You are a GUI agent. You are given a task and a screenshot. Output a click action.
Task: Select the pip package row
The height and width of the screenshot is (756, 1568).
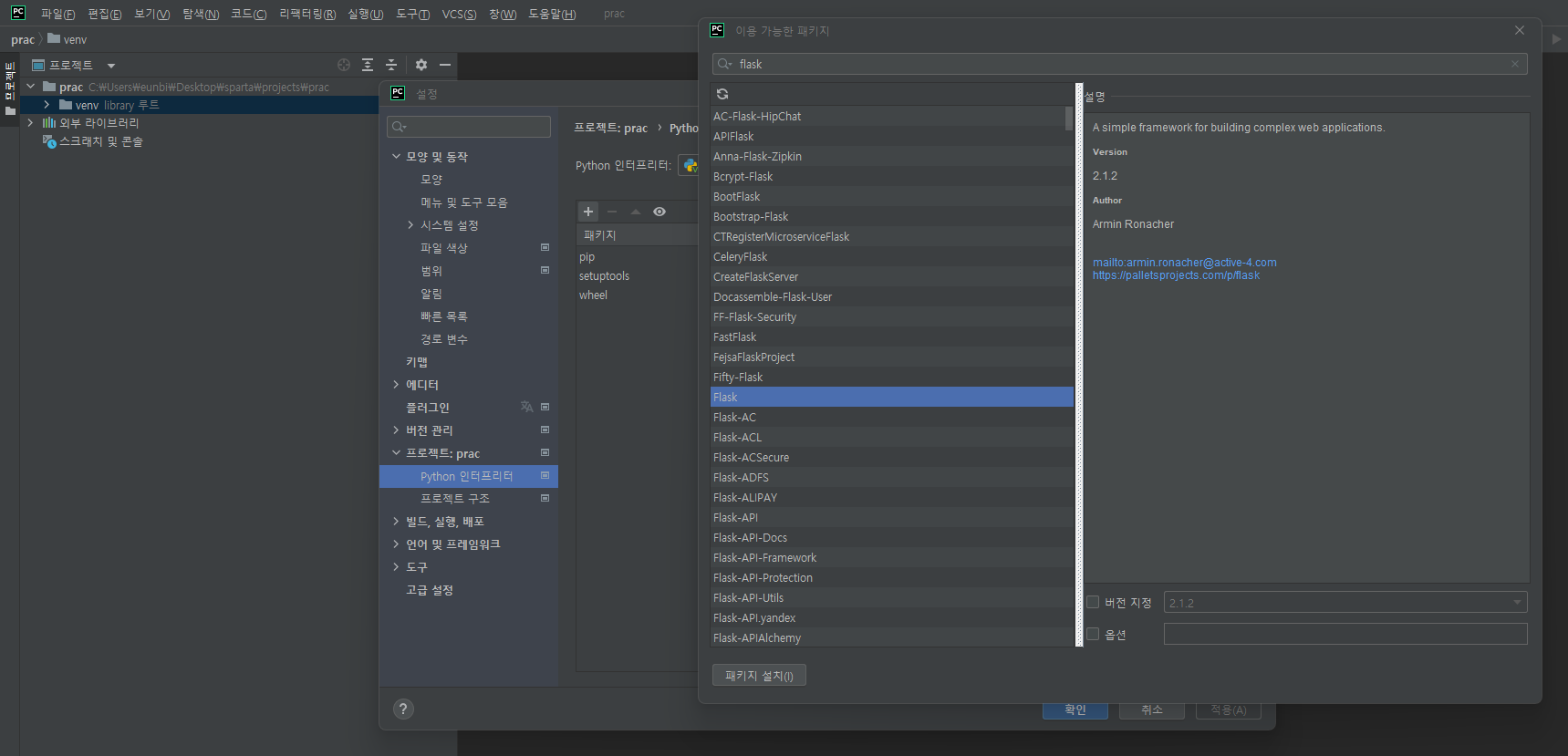[x=638, y=257]
